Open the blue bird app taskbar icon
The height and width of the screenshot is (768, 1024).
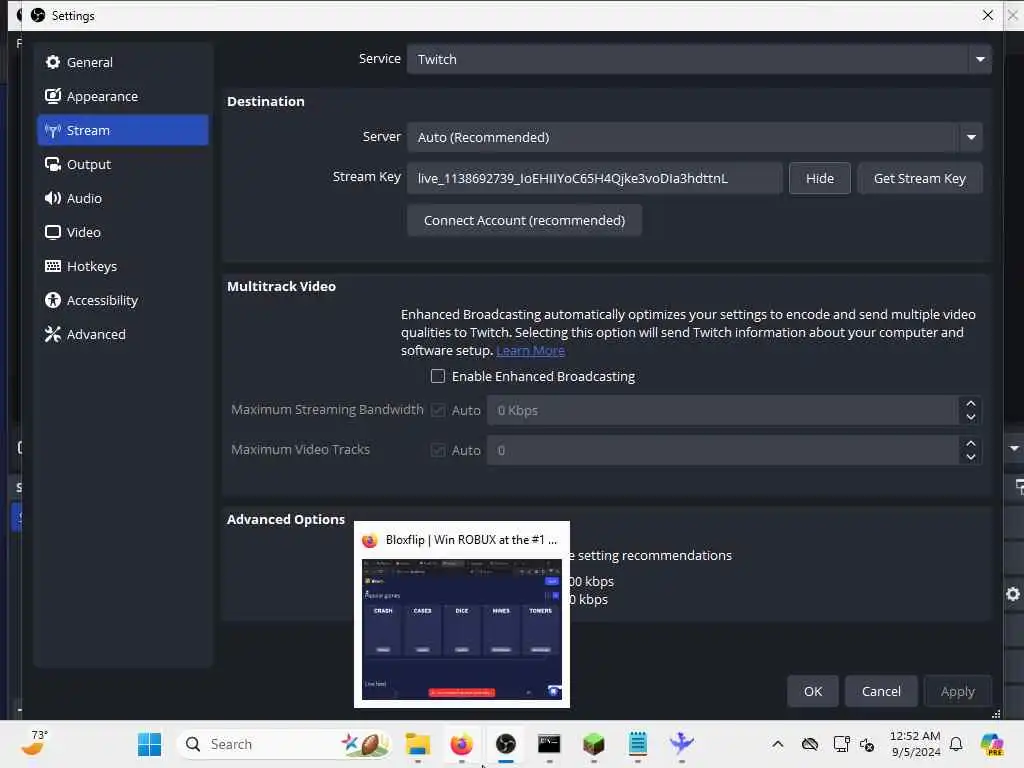(681, 743)
